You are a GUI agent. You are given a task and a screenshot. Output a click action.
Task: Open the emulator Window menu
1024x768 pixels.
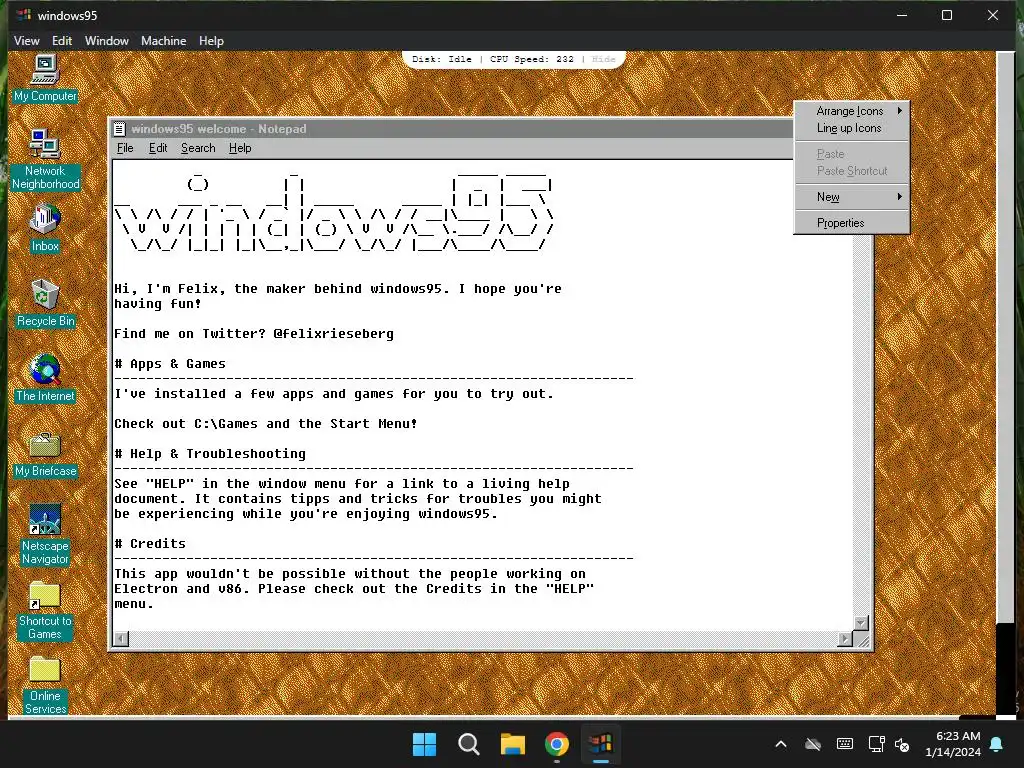pyautogui.click(x=106, y=40)
